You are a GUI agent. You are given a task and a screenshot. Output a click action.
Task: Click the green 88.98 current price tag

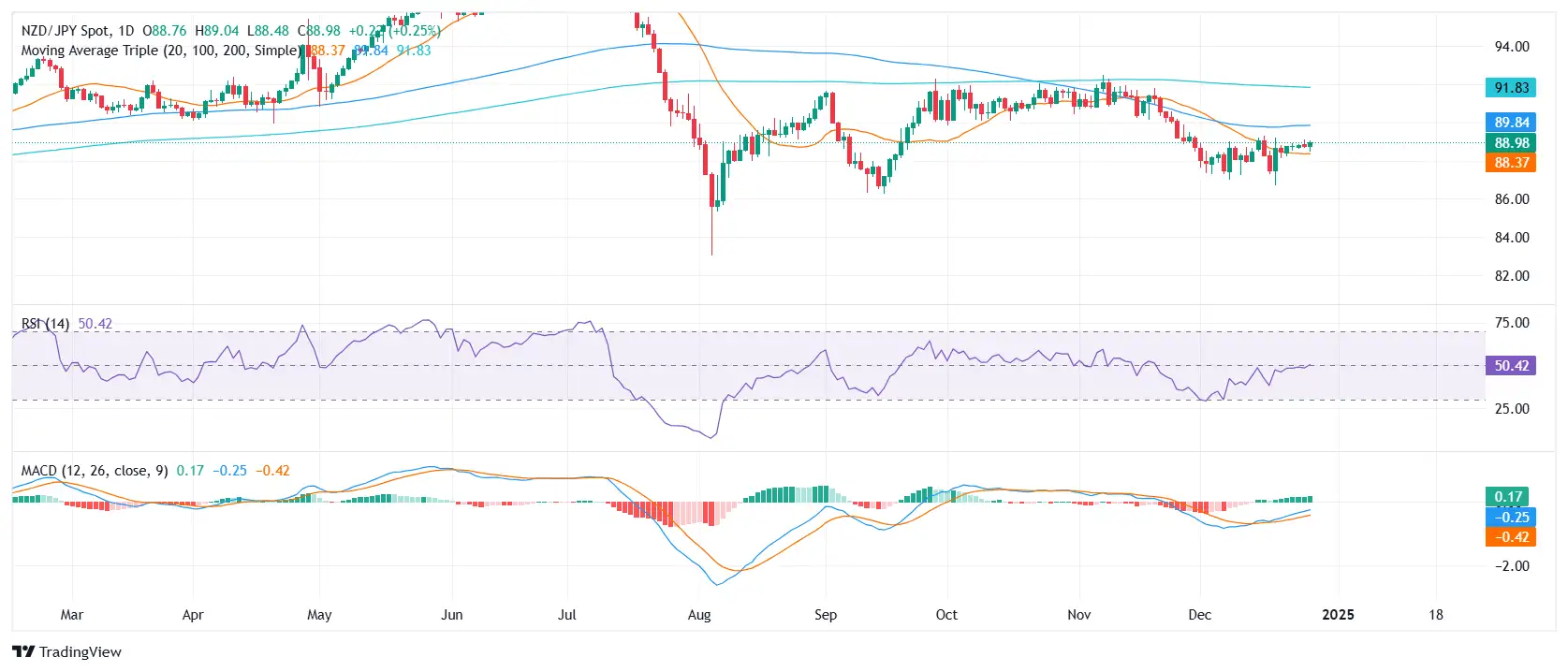tap(1511, 143)
